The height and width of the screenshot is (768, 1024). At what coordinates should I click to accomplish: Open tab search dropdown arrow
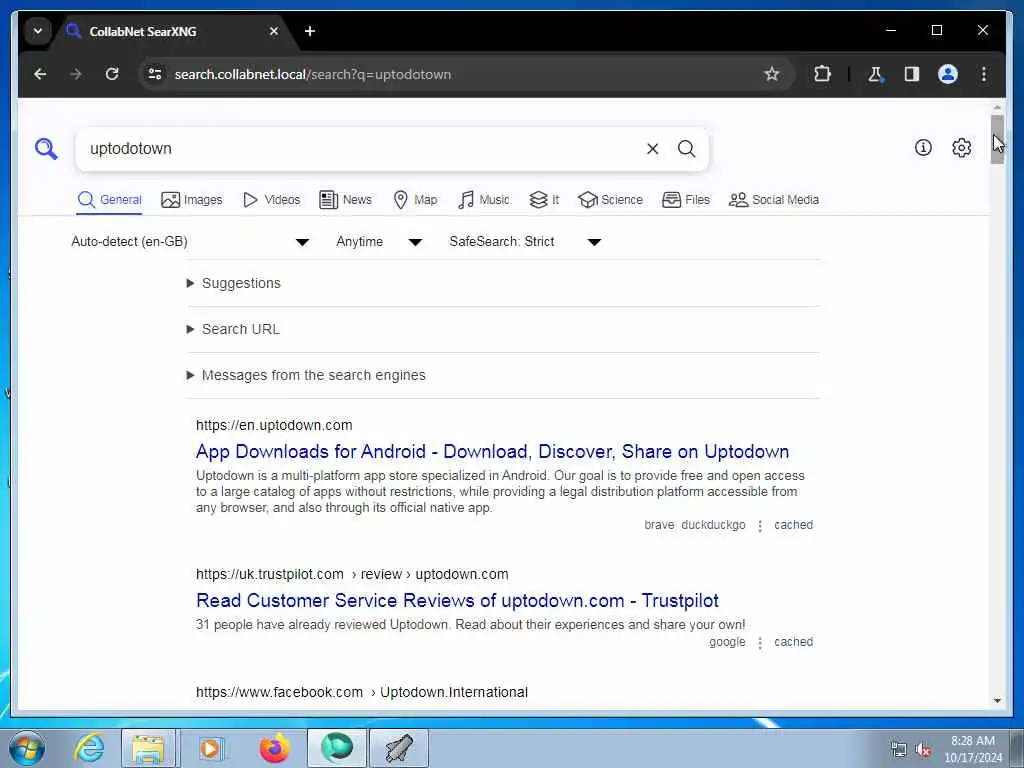point(38,31)
